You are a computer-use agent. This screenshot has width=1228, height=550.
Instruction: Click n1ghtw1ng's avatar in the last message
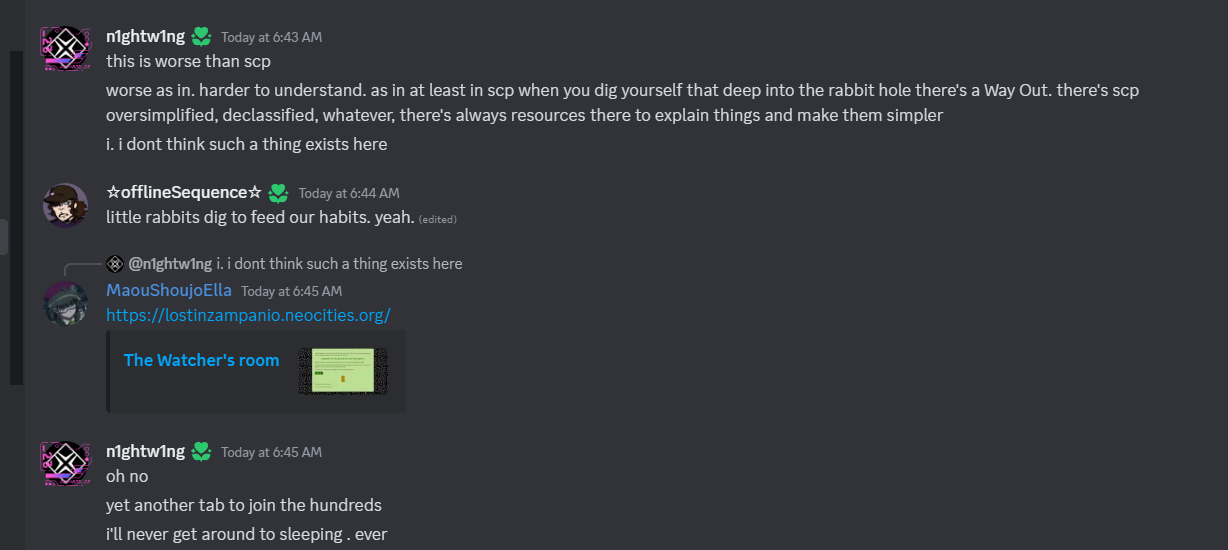click(65, 463)
